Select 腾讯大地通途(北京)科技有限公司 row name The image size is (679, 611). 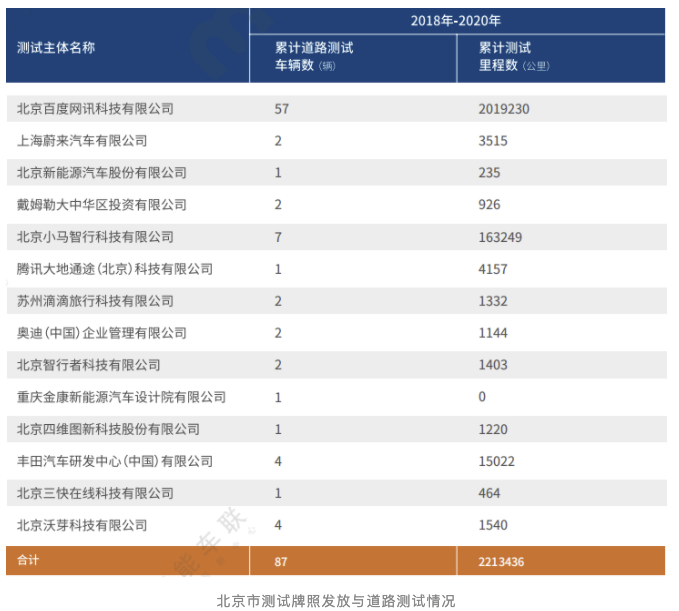pyautogui.click(x=115, y=269)
